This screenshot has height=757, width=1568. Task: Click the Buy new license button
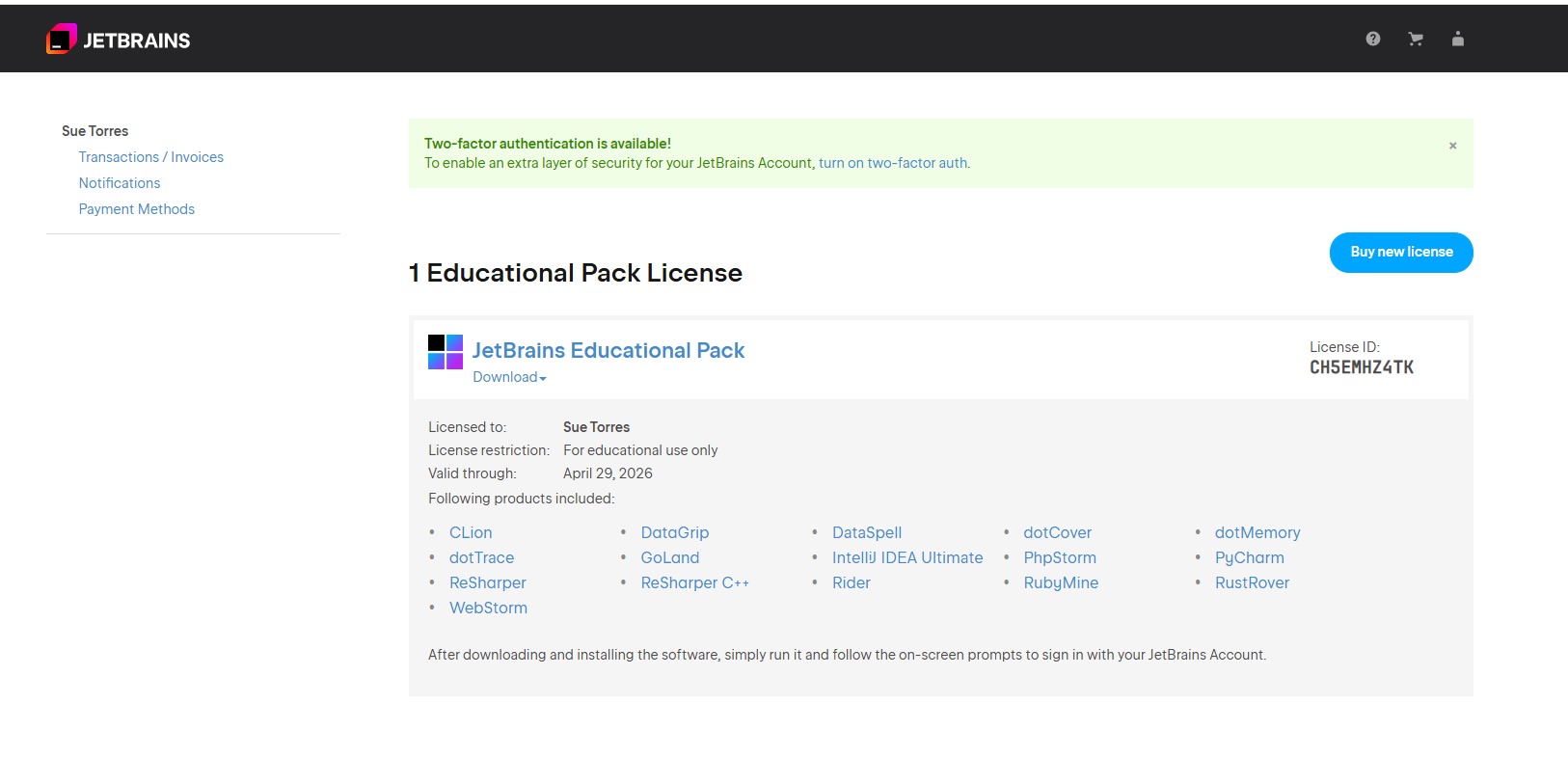coord(1401,253)
